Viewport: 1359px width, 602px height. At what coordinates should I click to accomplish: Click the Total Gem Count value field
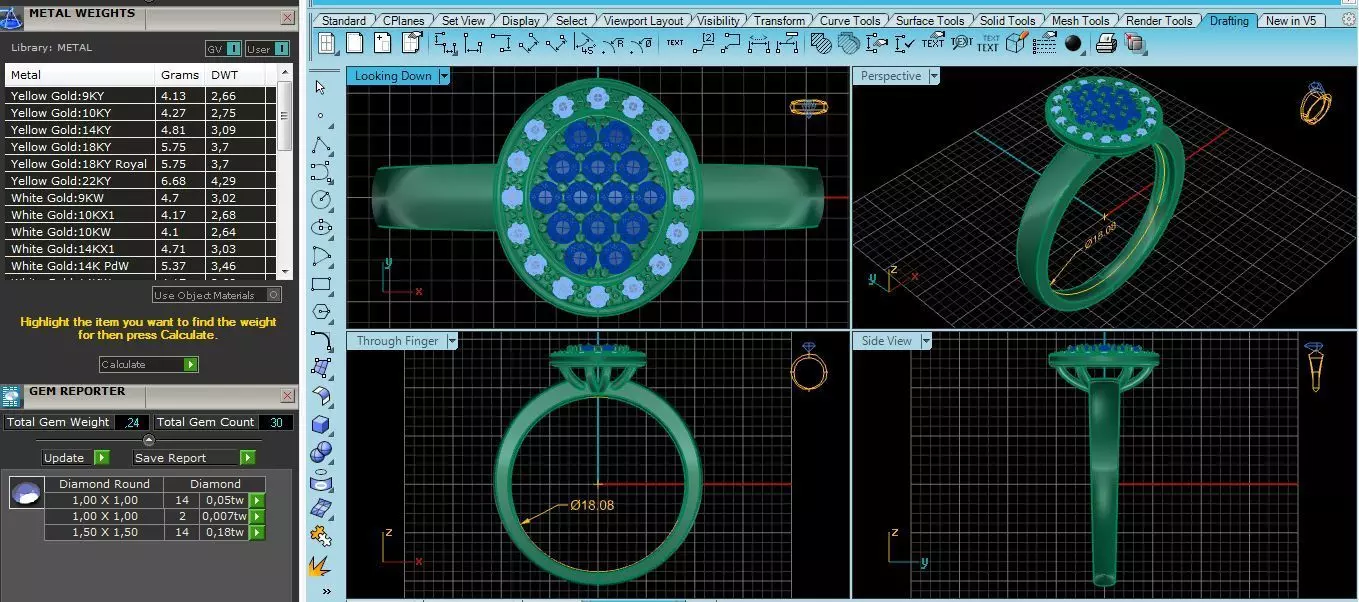pos(276,422)
